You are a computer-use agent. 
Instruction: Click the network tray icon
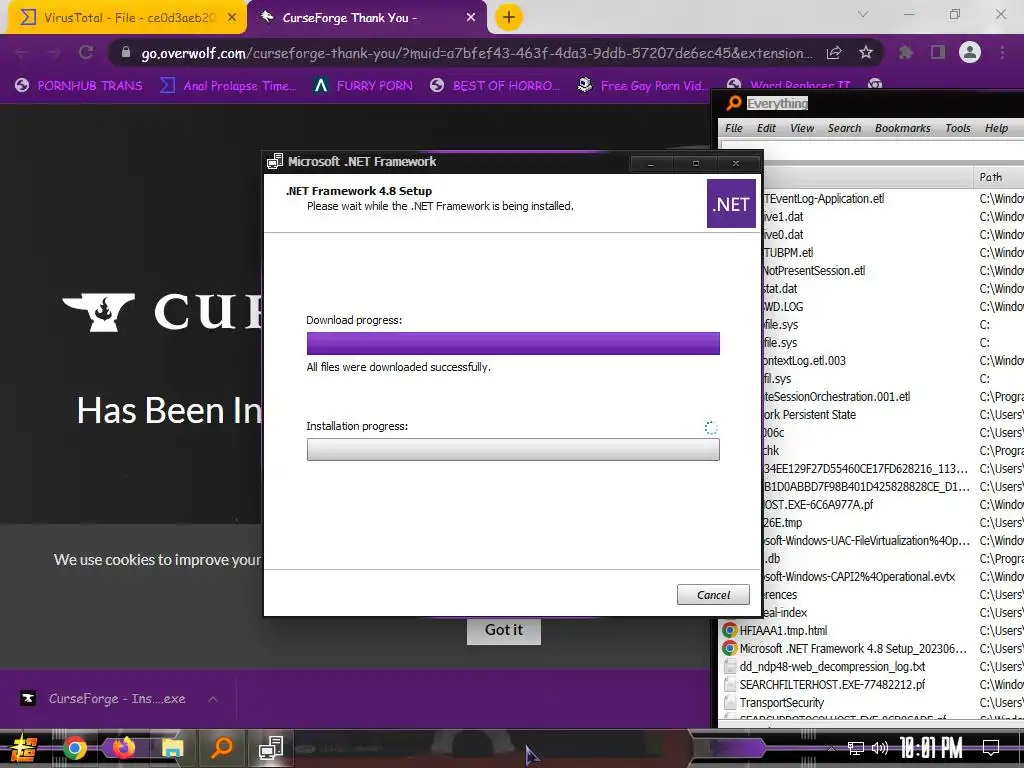pyautogui.click(x=855, y=748)
